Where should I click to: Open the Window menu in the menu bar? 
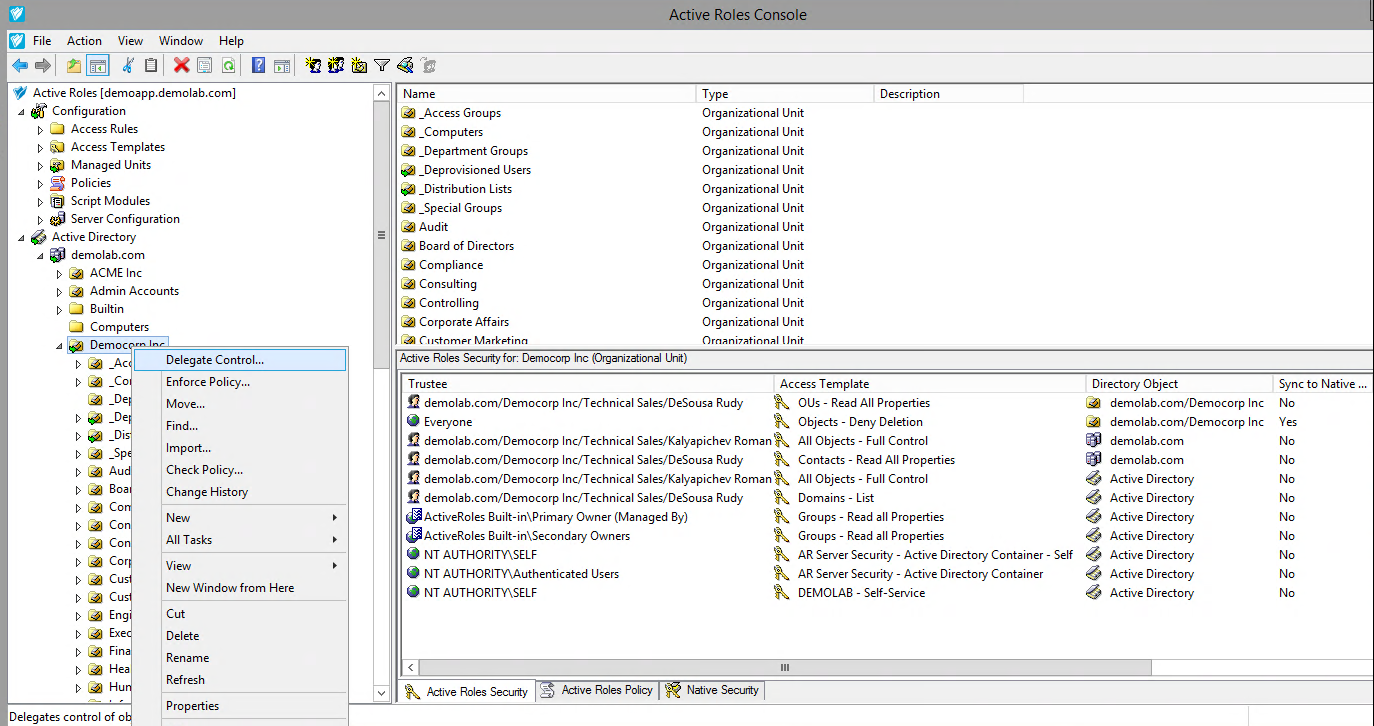(181, 41)
